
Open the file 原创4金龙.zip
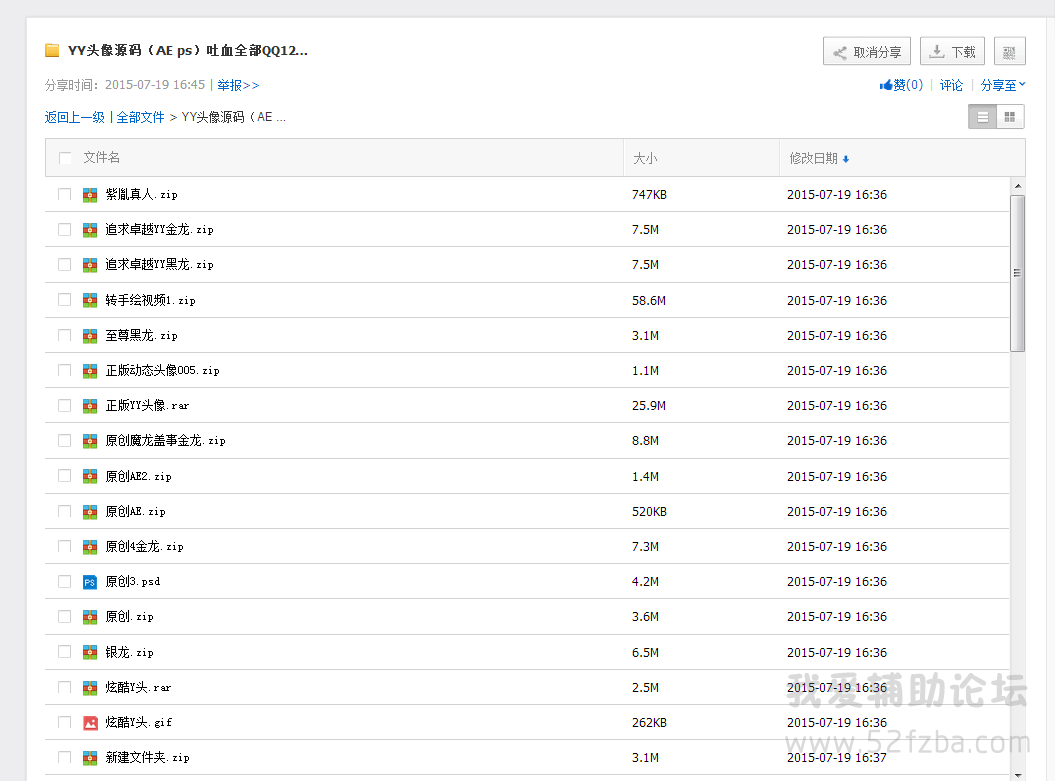145,547
